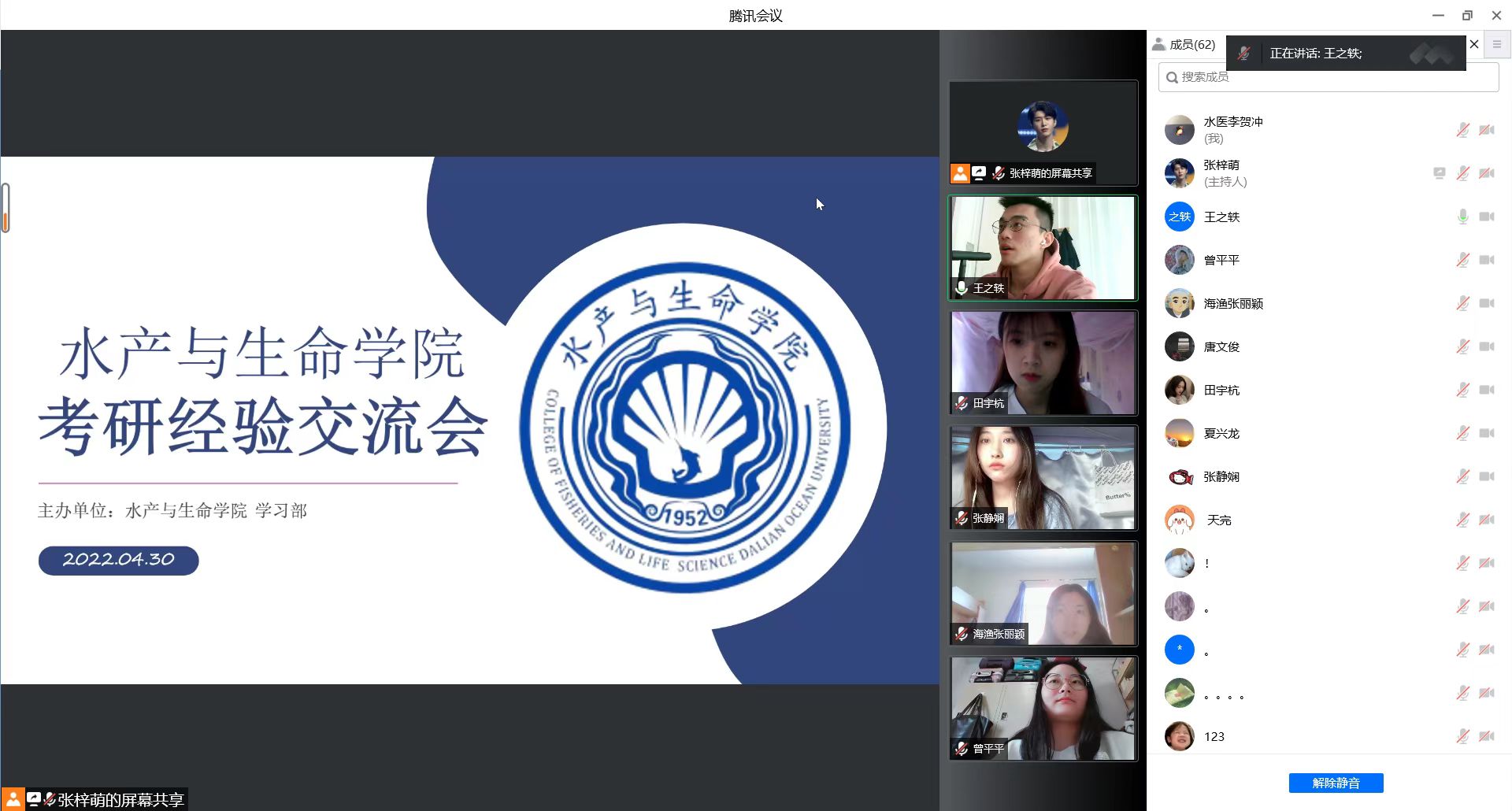Click the 解除静音 unmute button
This screenshot has height=811, width=1512.
coord(1336,783)
